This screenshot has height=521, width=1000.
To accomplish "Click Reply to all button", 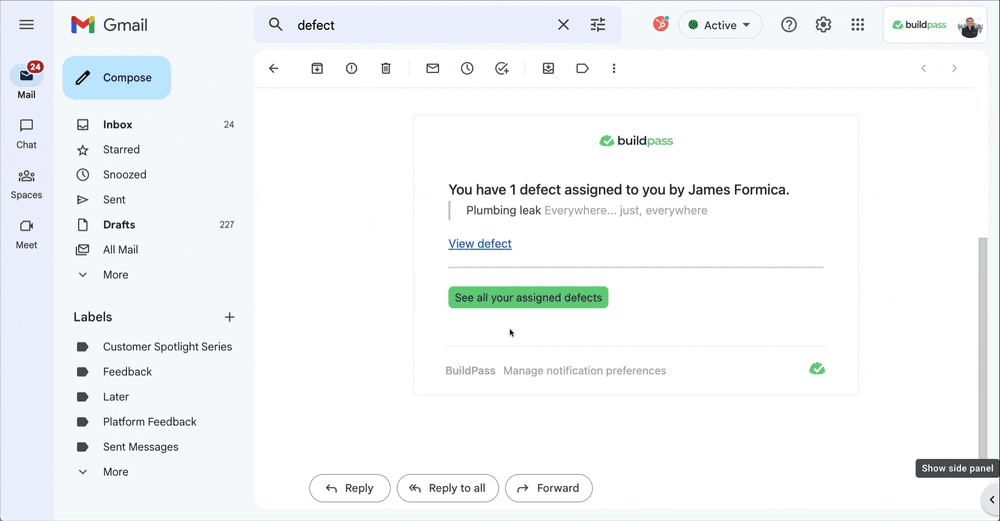I will point(448,488).
